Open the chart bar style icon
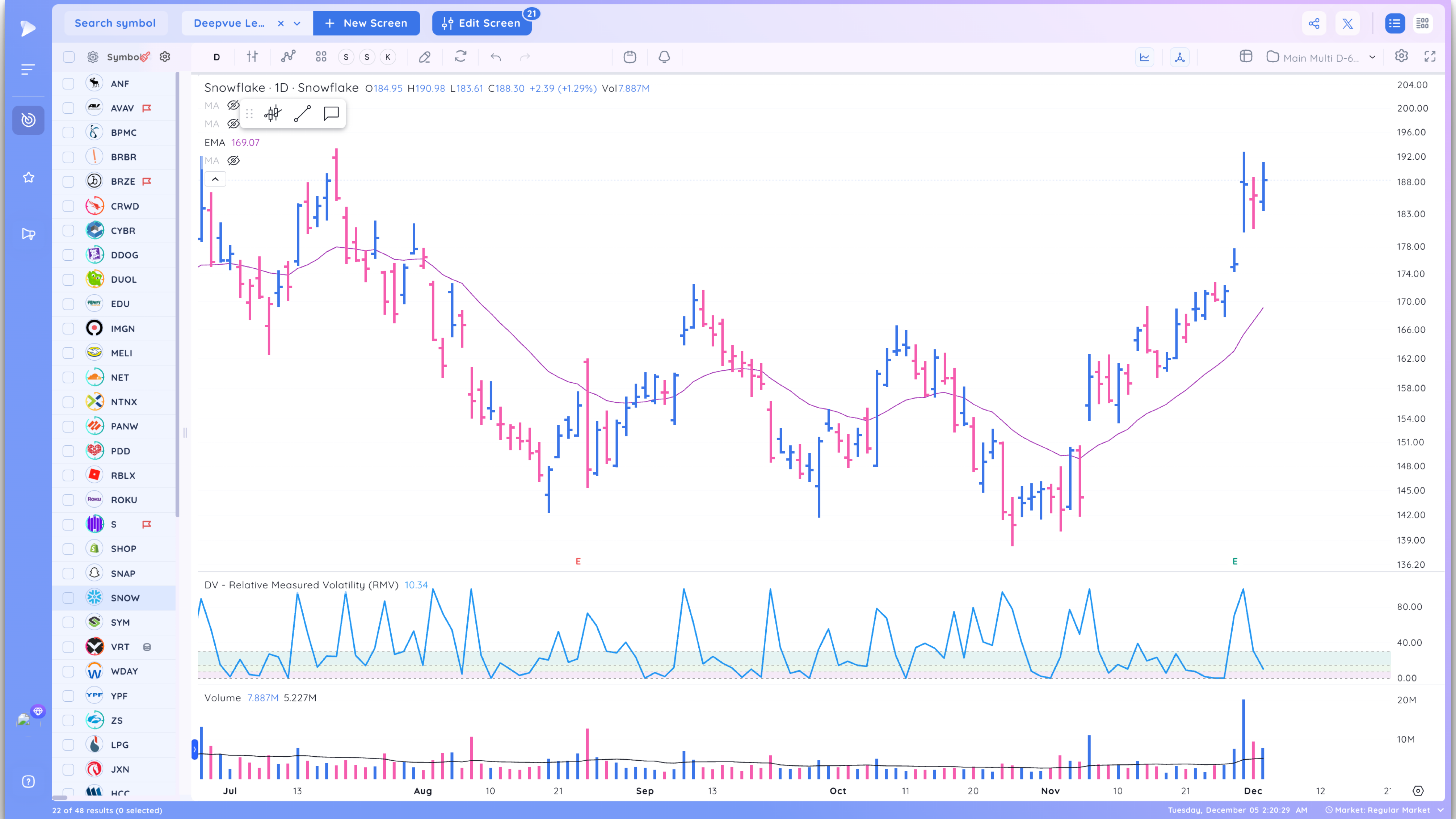The image size is (1456, 819). [x=252, y=56]
